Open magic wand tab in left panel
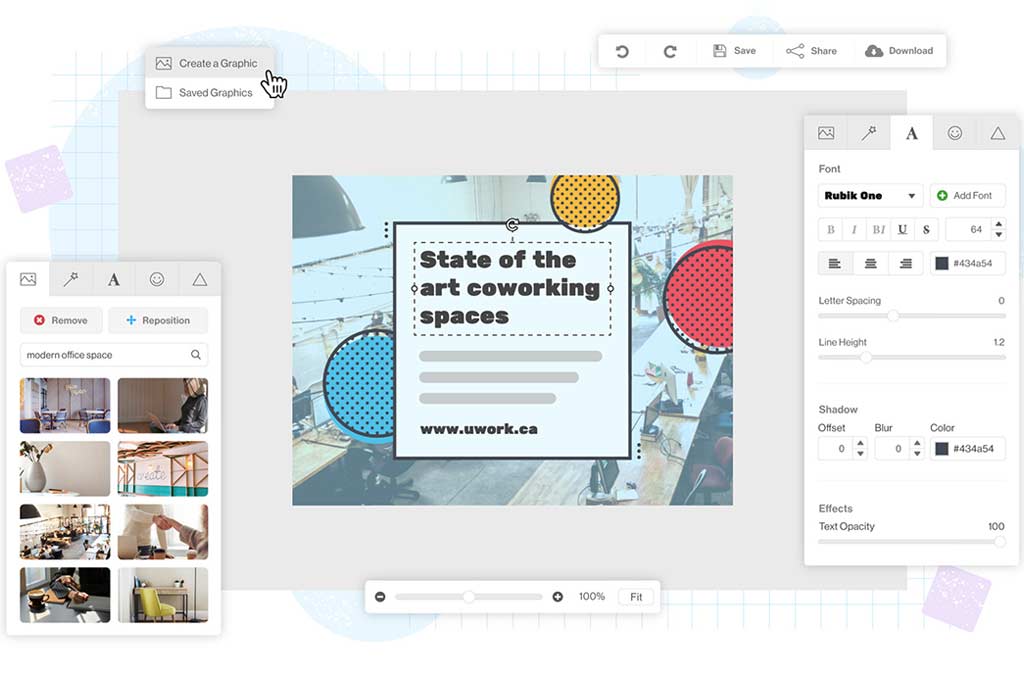The width and height of the screenshot is (1024, 680). [x=71, y=280]
